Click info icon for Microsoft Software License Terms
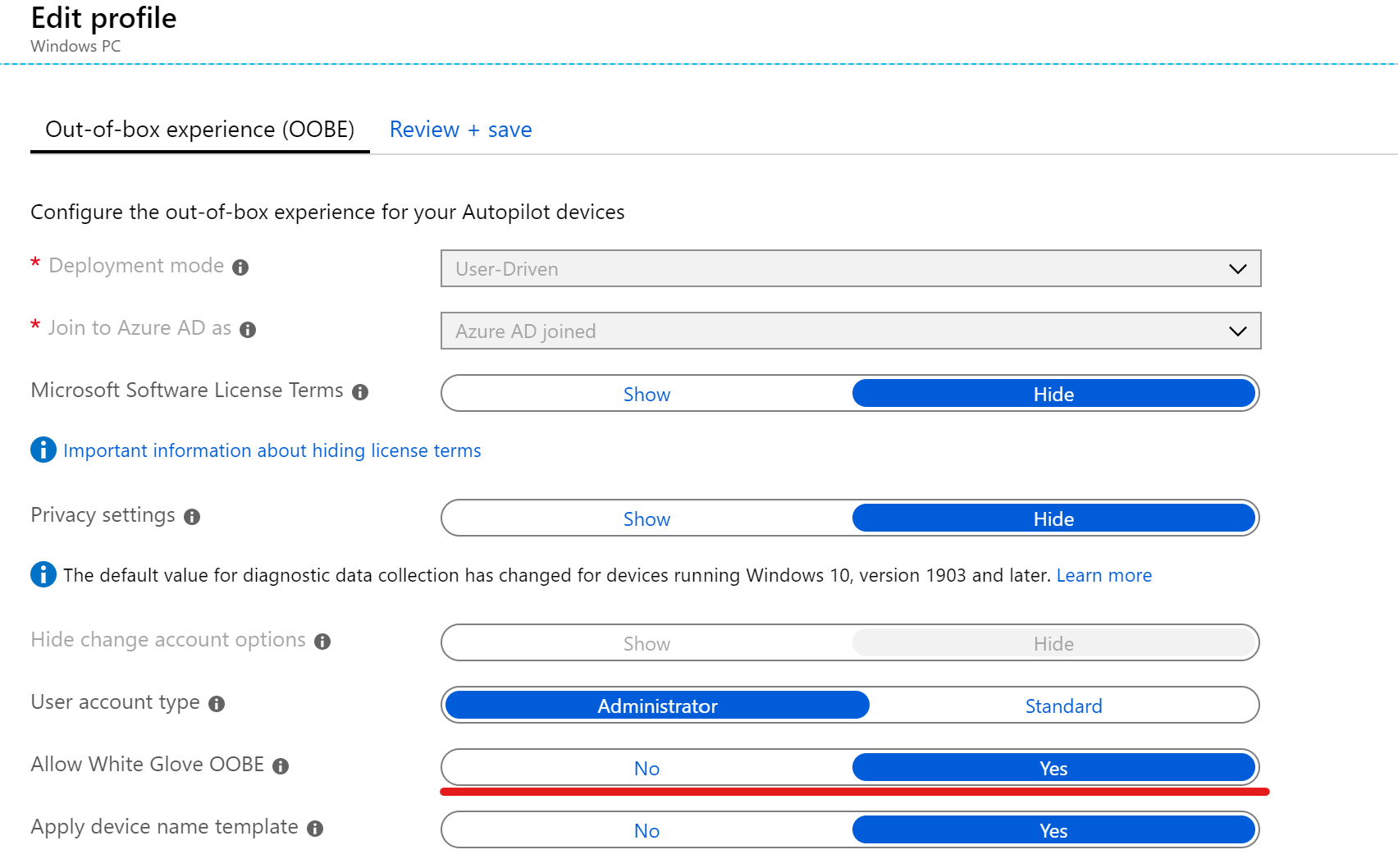The image size is (1398, 868). 360,392
